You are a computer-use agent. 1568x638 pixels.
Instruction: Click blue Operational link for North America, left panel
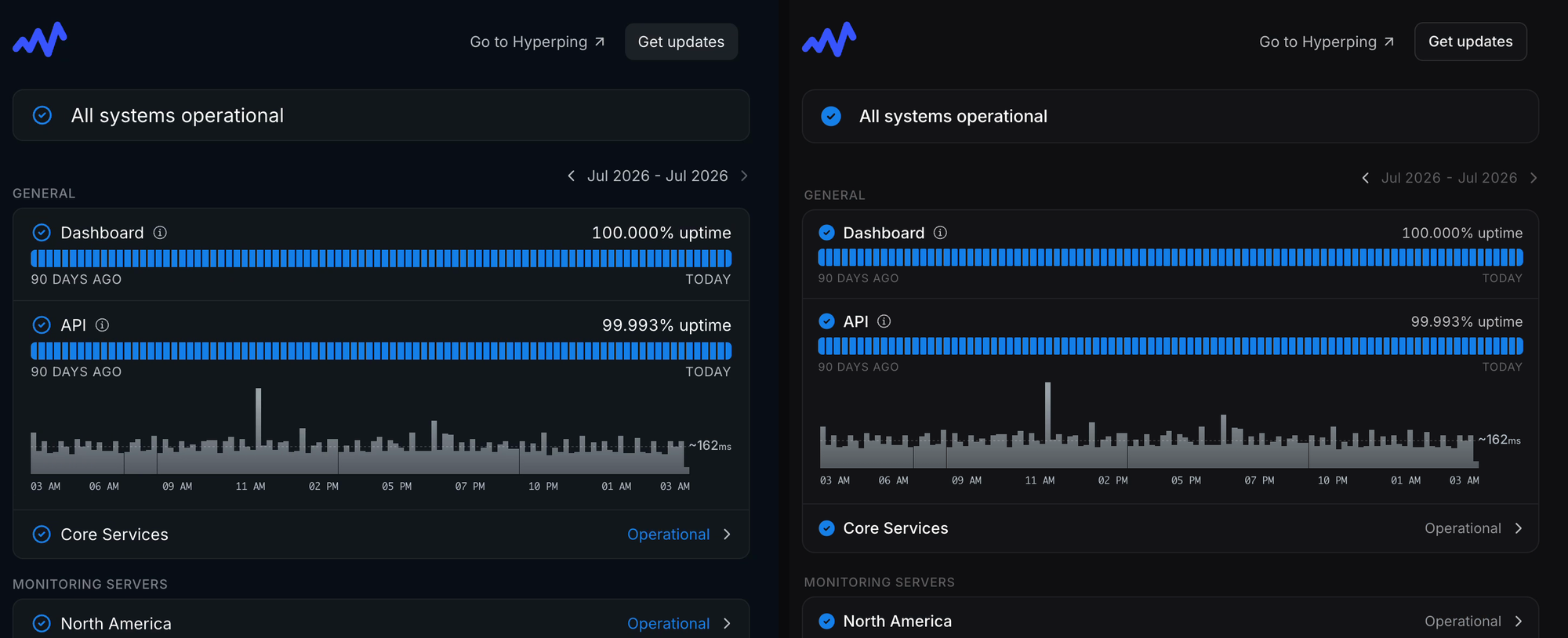tap(669, 623)
